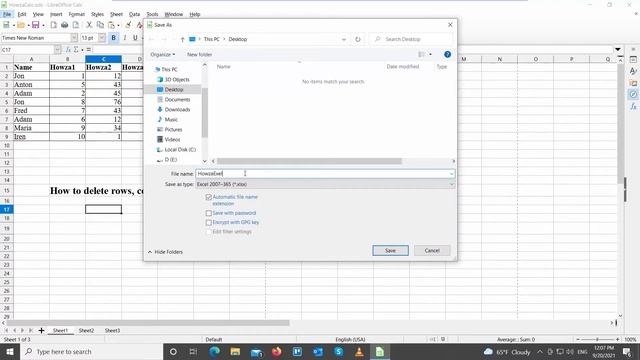
Task: Enable Encrypt with GPG key checkbox
Action: point(209,222)
